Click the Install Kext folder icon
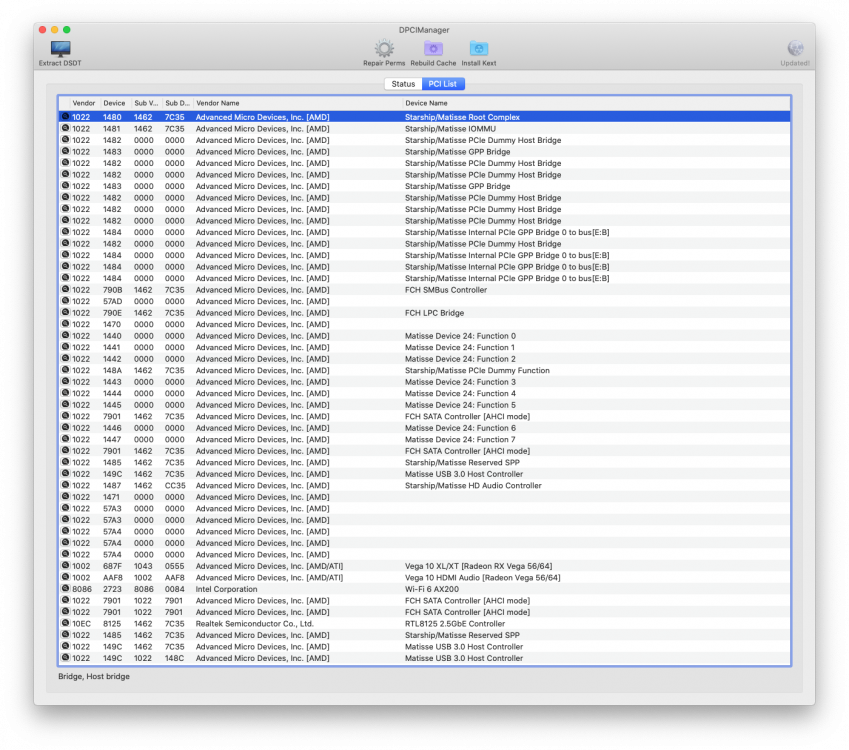This screenshot has width=849, height=750. [x=479, y=48]
